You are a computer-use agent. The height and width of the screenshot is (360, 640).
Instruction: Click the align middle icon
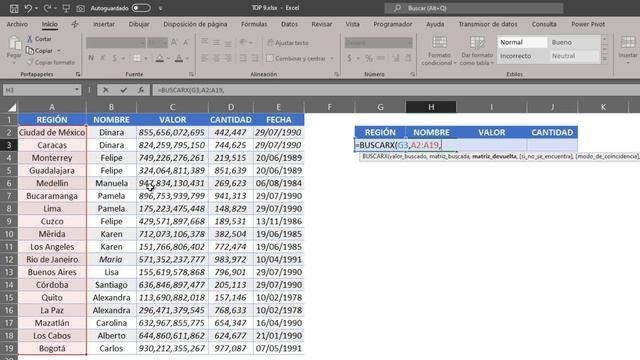(x=216, y=42)
